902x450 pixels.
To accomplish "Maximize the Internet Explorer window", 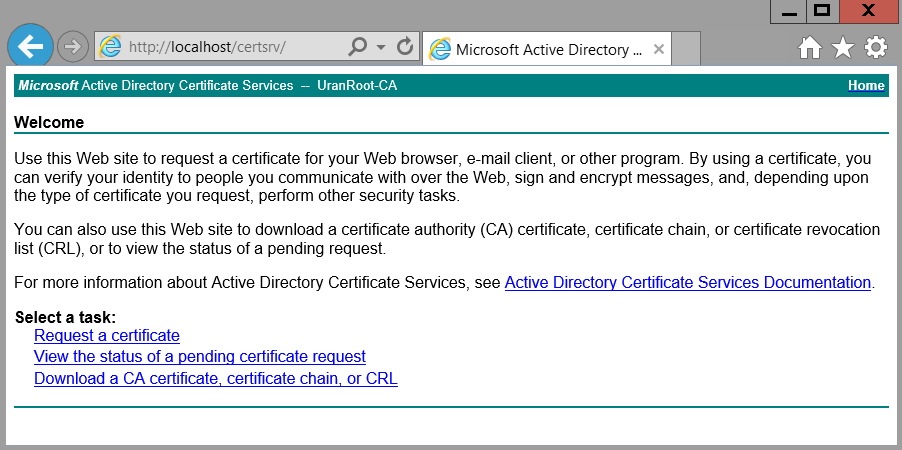I will [x=823, y=12].
